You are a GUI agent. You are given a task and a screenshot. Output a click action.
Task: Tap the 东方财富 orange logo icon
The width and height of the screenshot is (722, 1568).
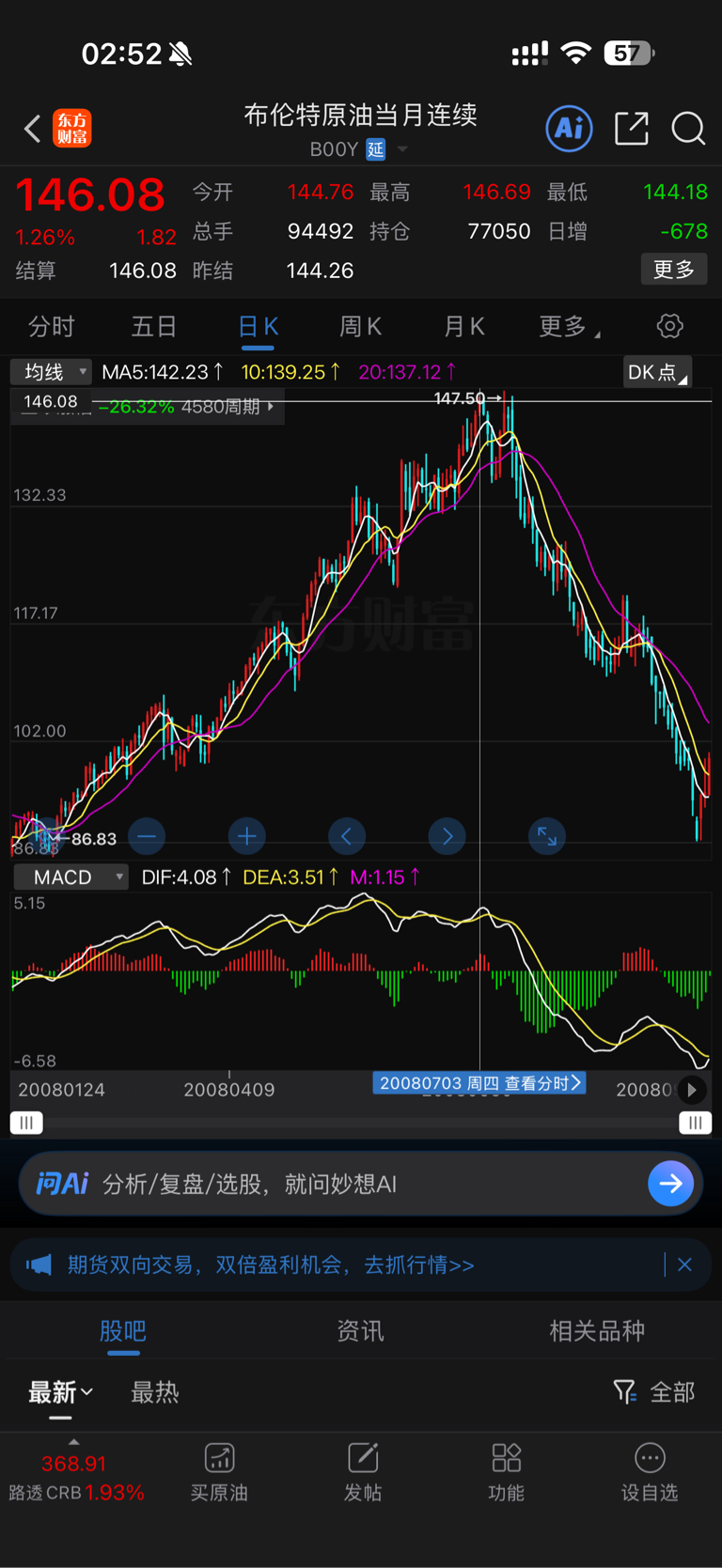click(72, 129)
